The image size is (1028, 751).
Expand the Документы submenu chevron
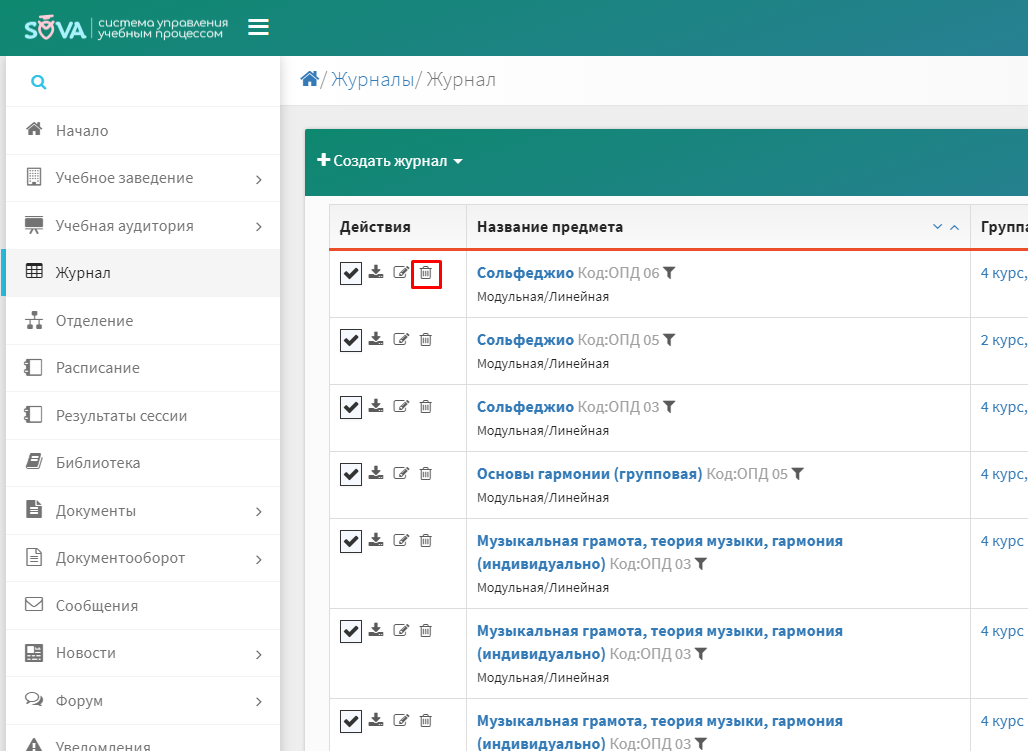259,512
